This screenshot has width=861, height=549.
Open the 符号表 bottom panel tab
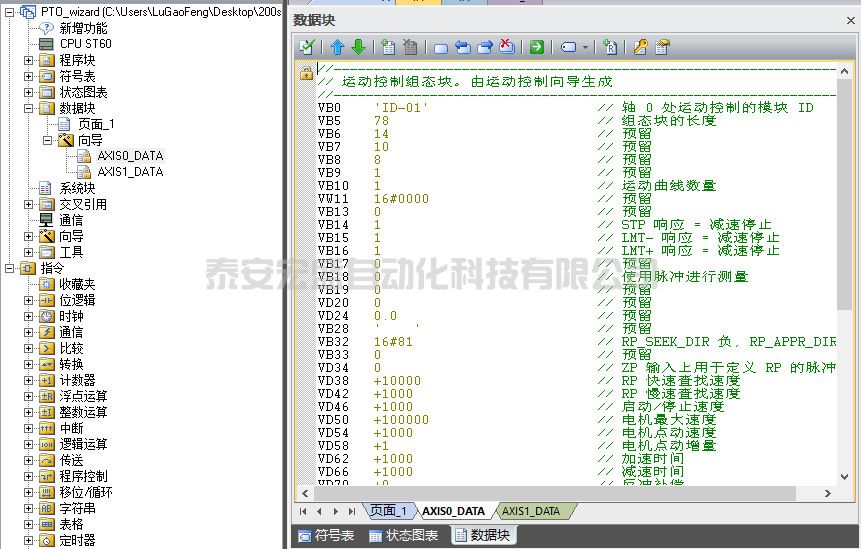tap(325, 536)
